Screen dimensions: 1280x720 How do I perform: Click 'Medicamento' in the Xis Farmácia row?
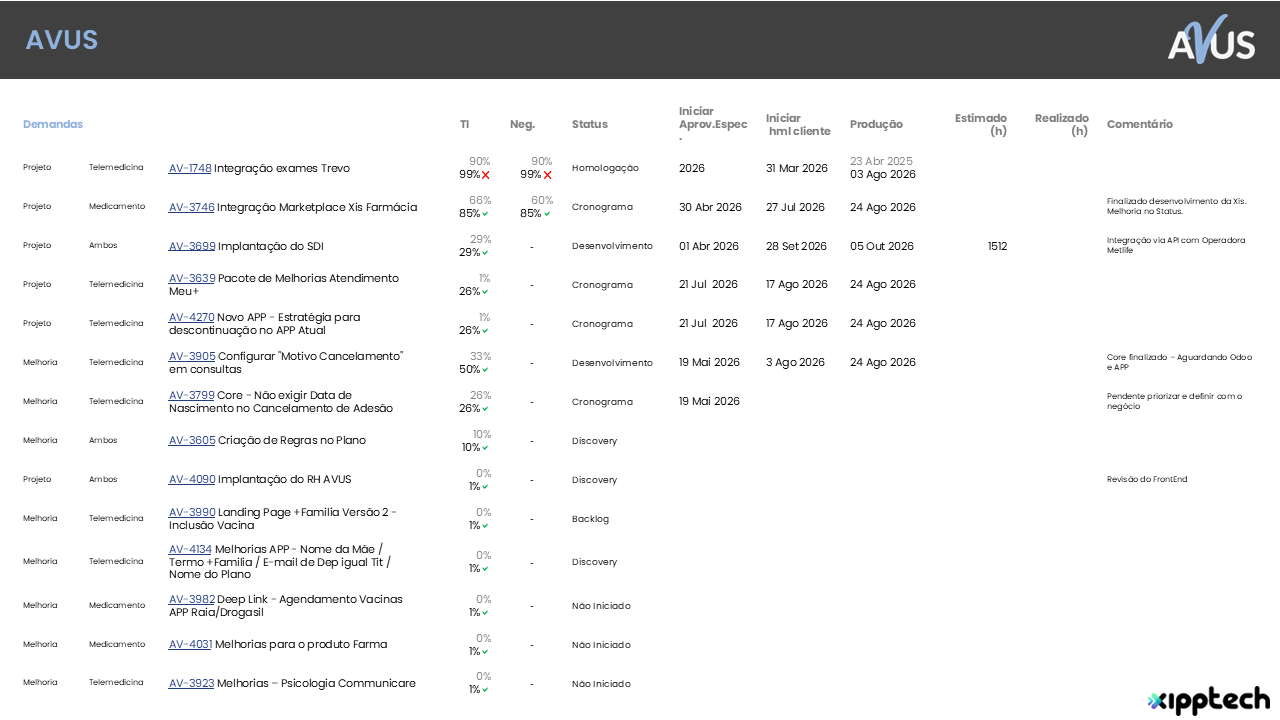pos(117,206)
